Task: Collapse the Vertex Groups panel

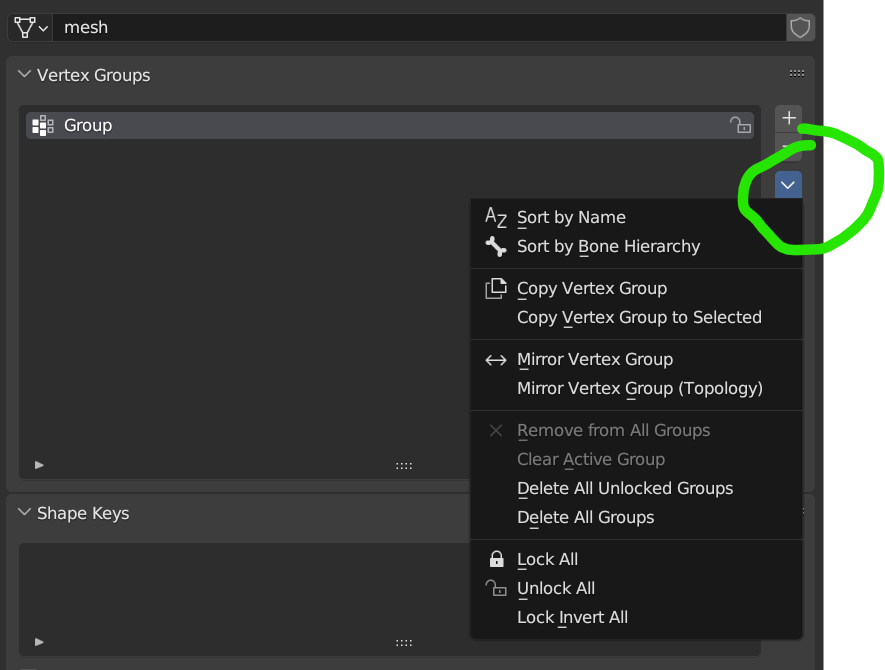Action: pos(24,74)
